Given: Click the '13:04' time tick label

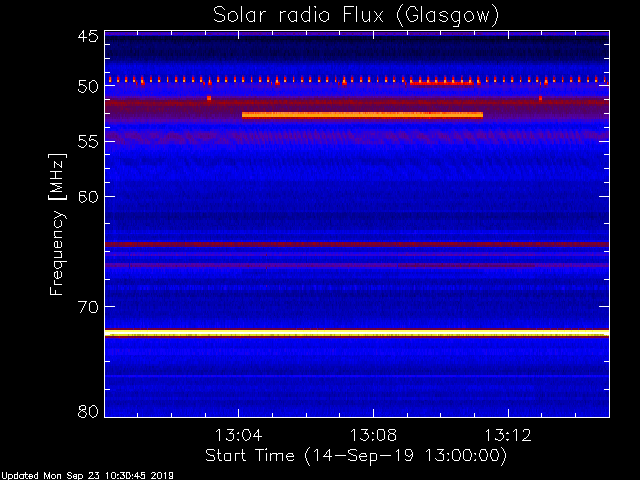Looking at the screenshot, I should [238, 435].
